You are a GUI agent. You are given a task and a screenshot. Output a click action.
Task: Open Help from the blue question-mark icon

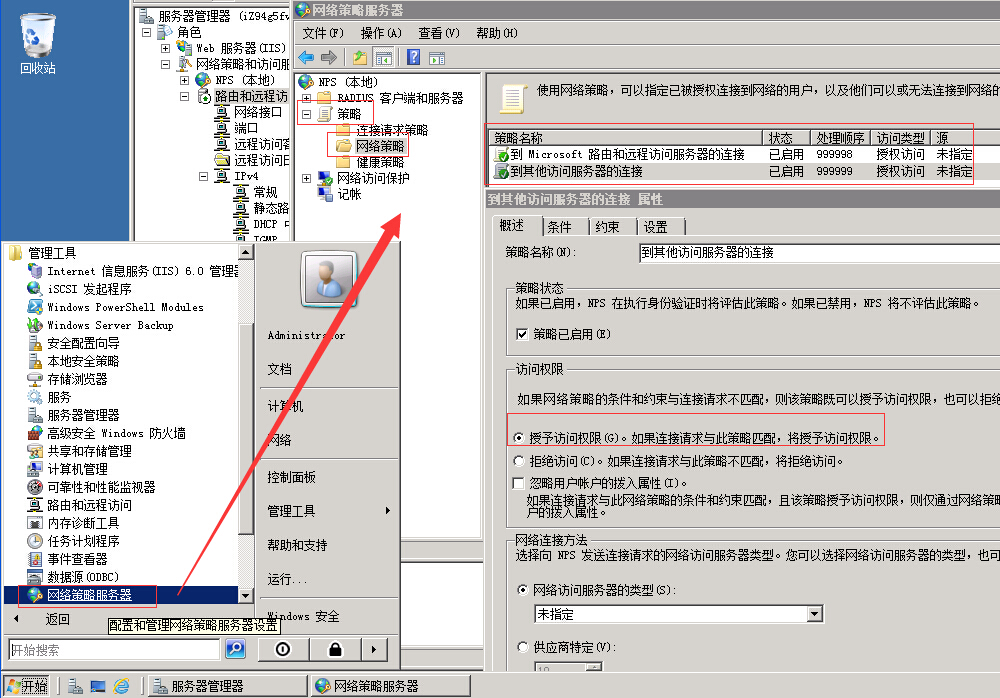pyautogui.click(x=413, y=57)
